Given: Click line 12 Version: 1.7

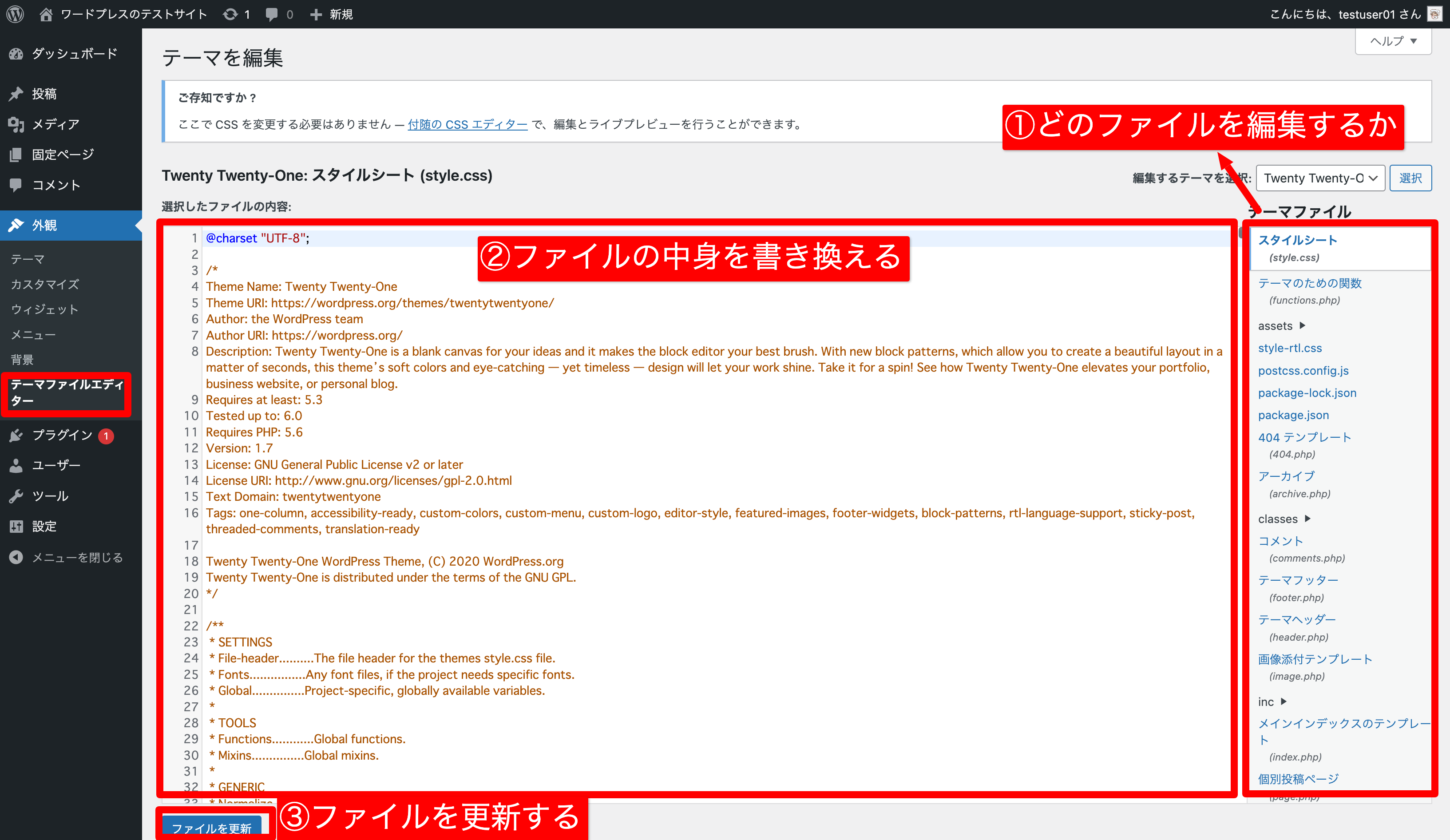Looking at the screenshot, I should click(x=239, y=448).
